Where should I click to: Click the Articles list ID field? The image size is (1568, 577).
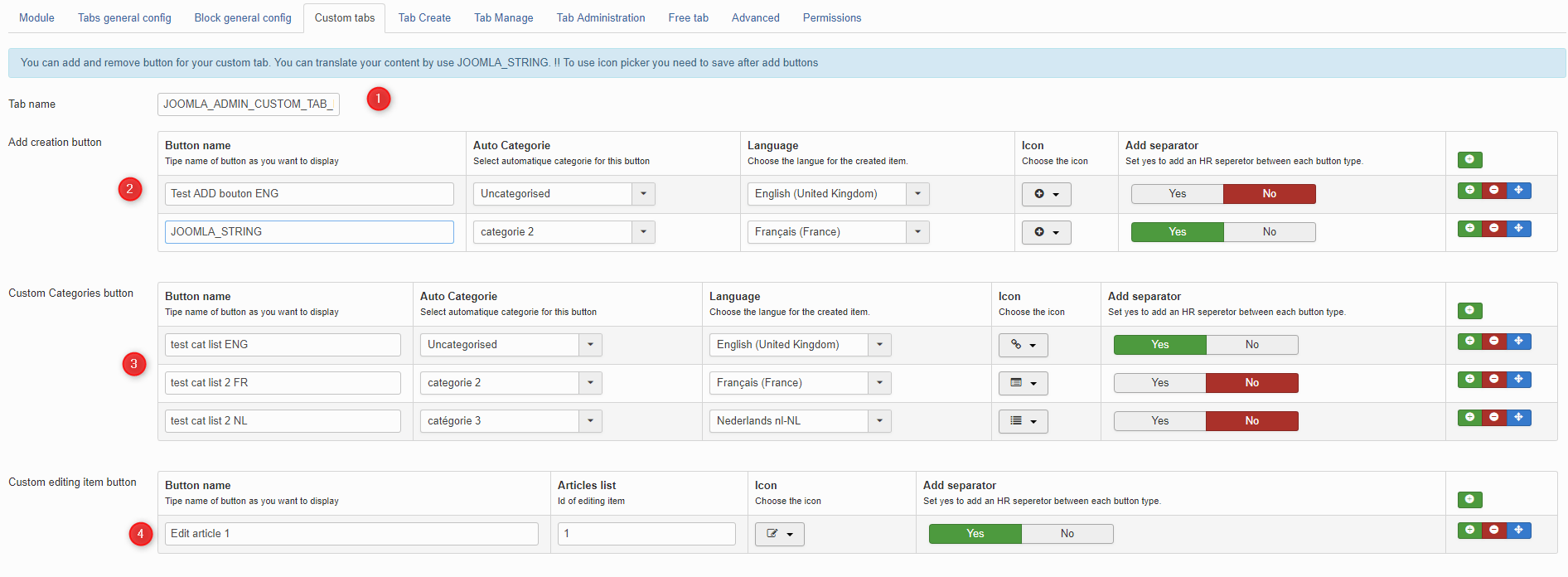click(x=646, y=534)
